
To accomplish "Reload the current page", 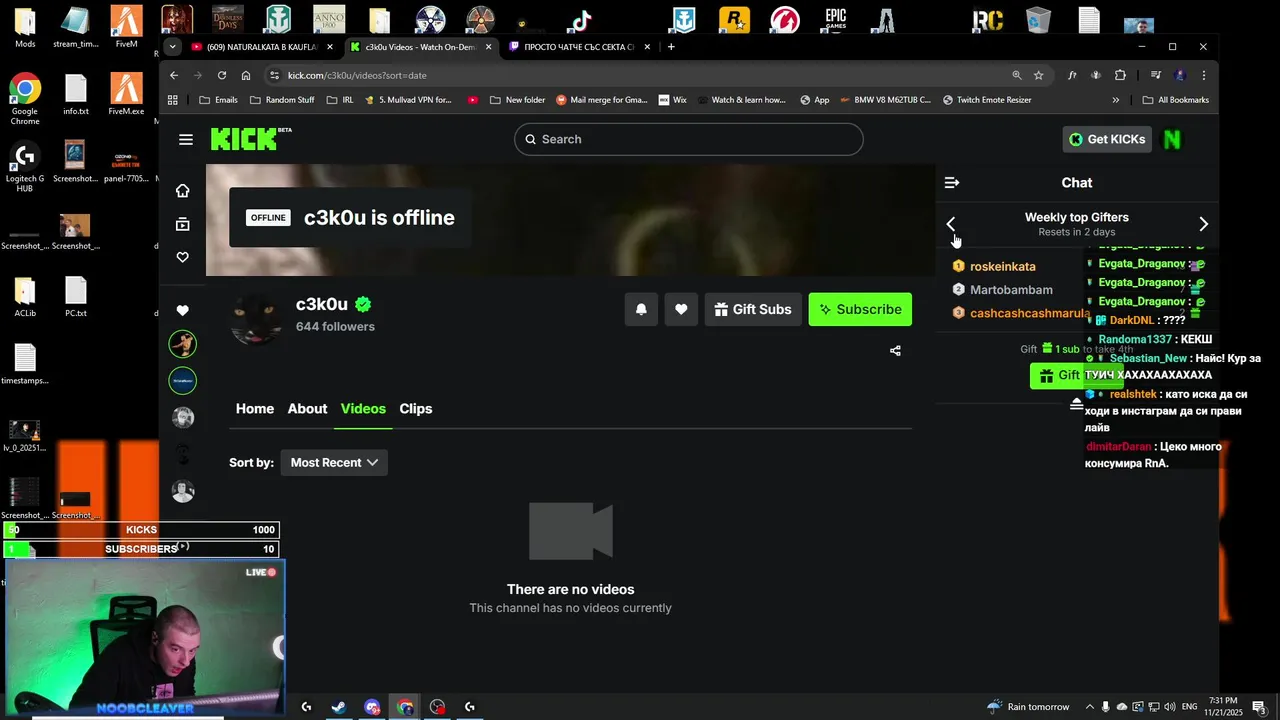I will 222,75.
